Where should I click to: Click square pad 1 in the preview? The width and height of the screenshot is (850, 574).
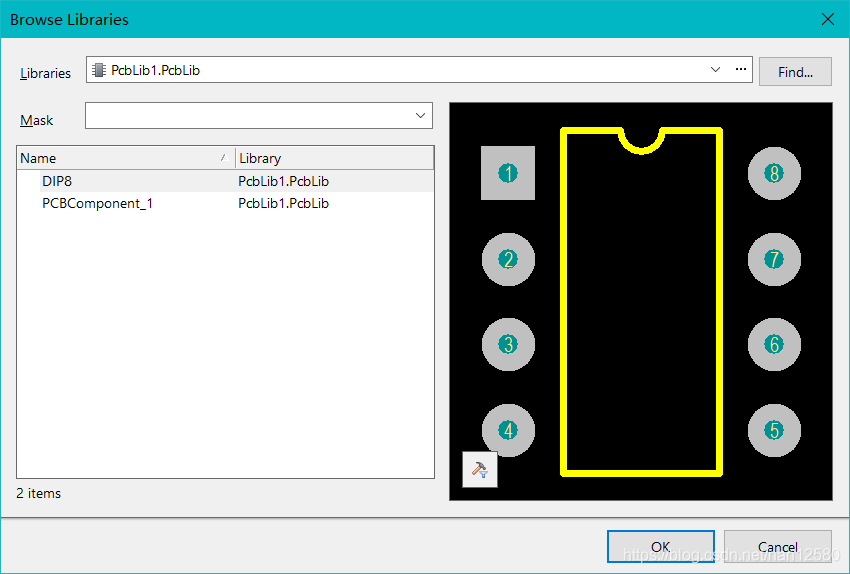coord(508,173)
